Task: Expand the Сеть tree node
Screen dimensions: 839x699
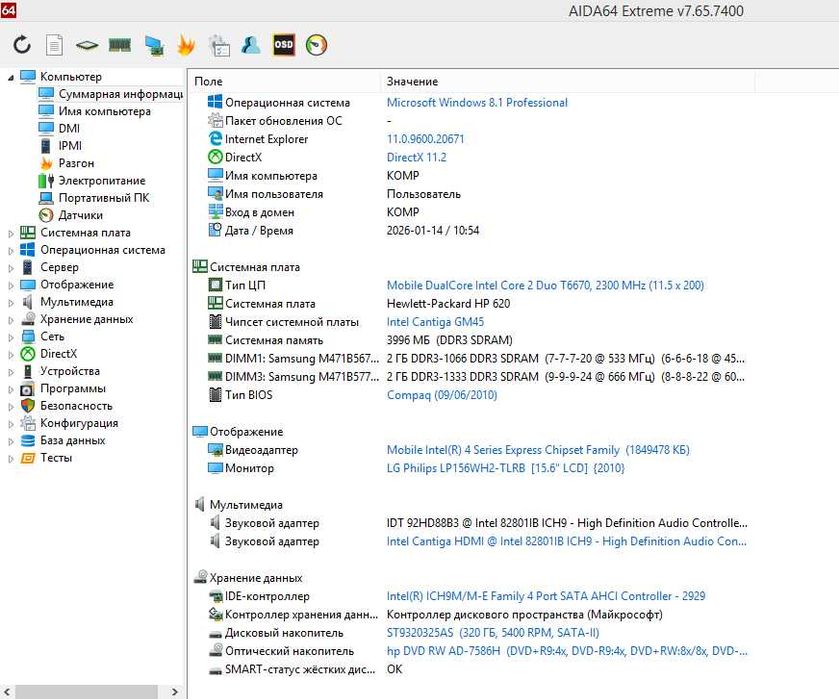Action: pyautogui.click(x=11, y=337)
